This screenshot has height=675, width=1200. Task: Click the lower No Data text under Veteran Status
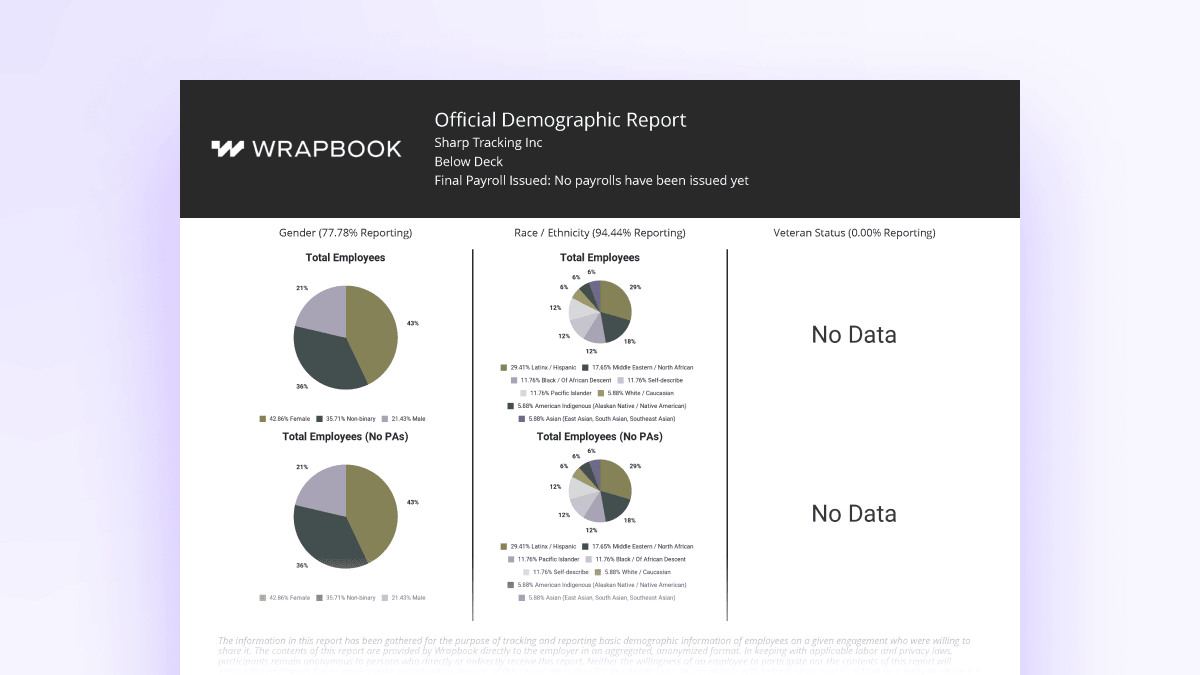(x=854, y=513)
